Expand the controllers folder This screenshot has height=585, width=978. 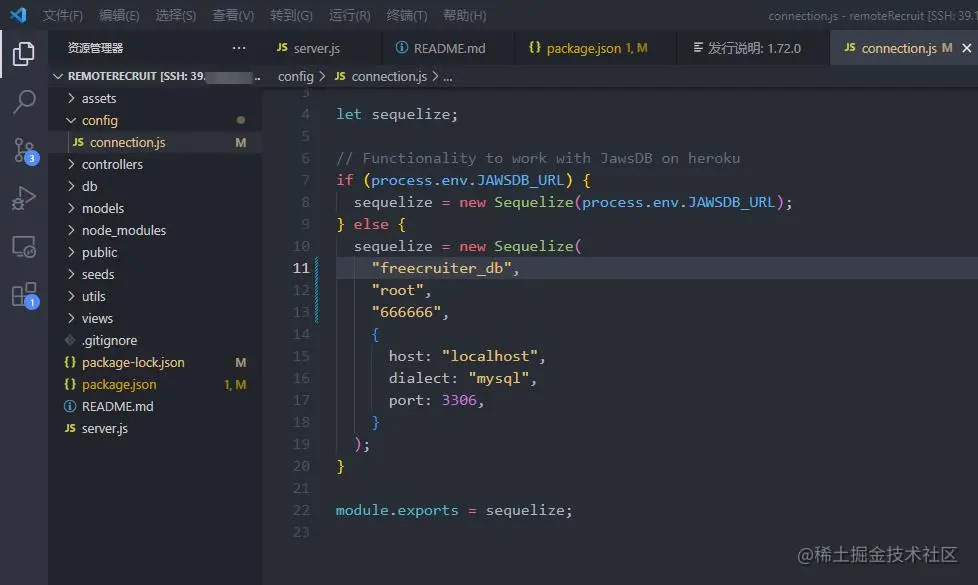coord(71,164)
